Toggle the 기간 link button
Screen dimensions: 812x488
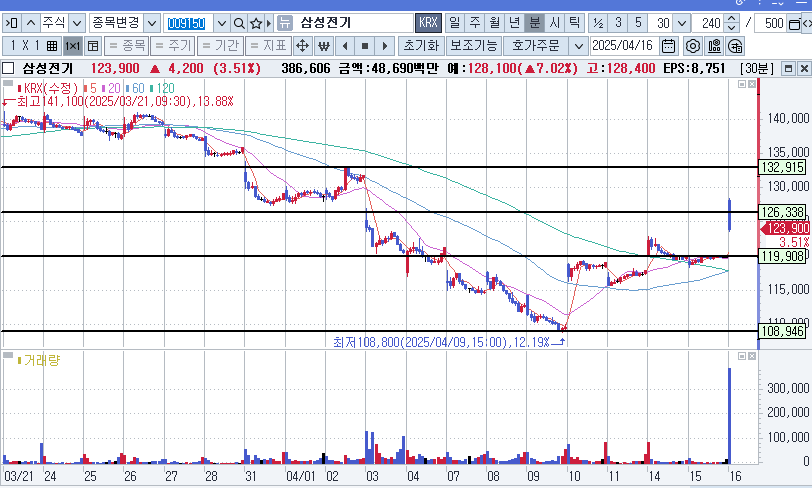[220, 46]
